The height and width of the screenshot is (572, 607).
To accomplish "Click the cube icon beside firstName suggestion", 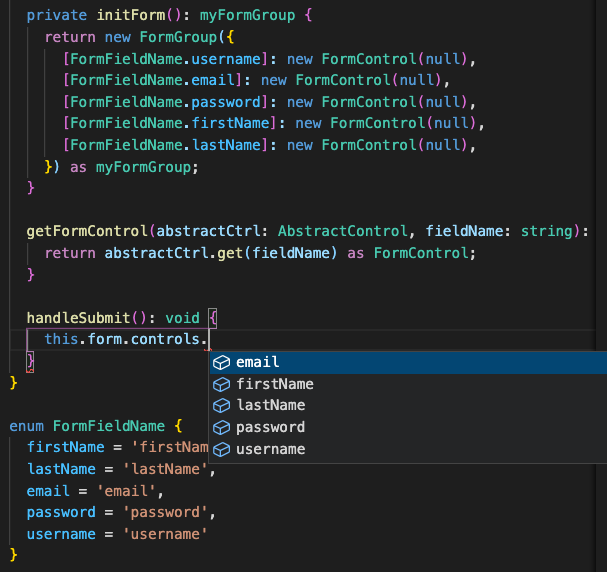I will [221, 384].
